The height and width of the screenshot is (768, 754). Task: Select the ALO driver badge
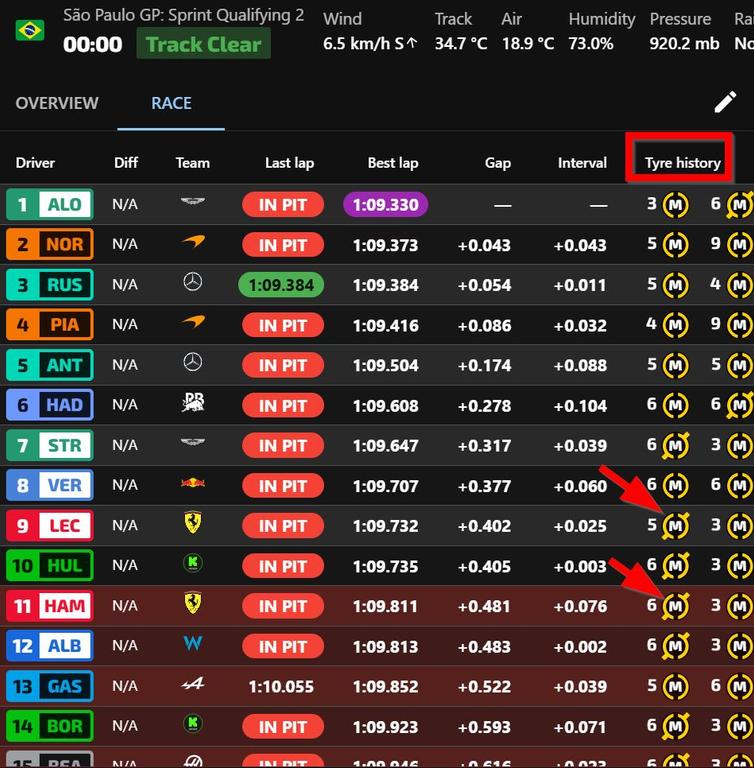[x=49, y=205]
